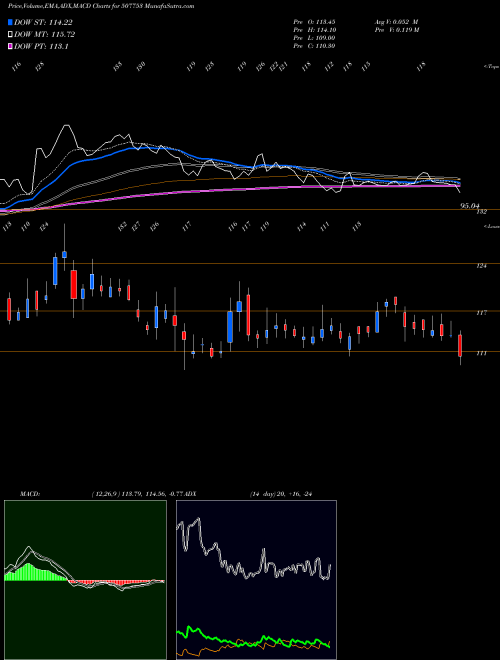Click the red MACD histogram bars
This screenshot has width=500, height=660.
[x=114, y=583]
